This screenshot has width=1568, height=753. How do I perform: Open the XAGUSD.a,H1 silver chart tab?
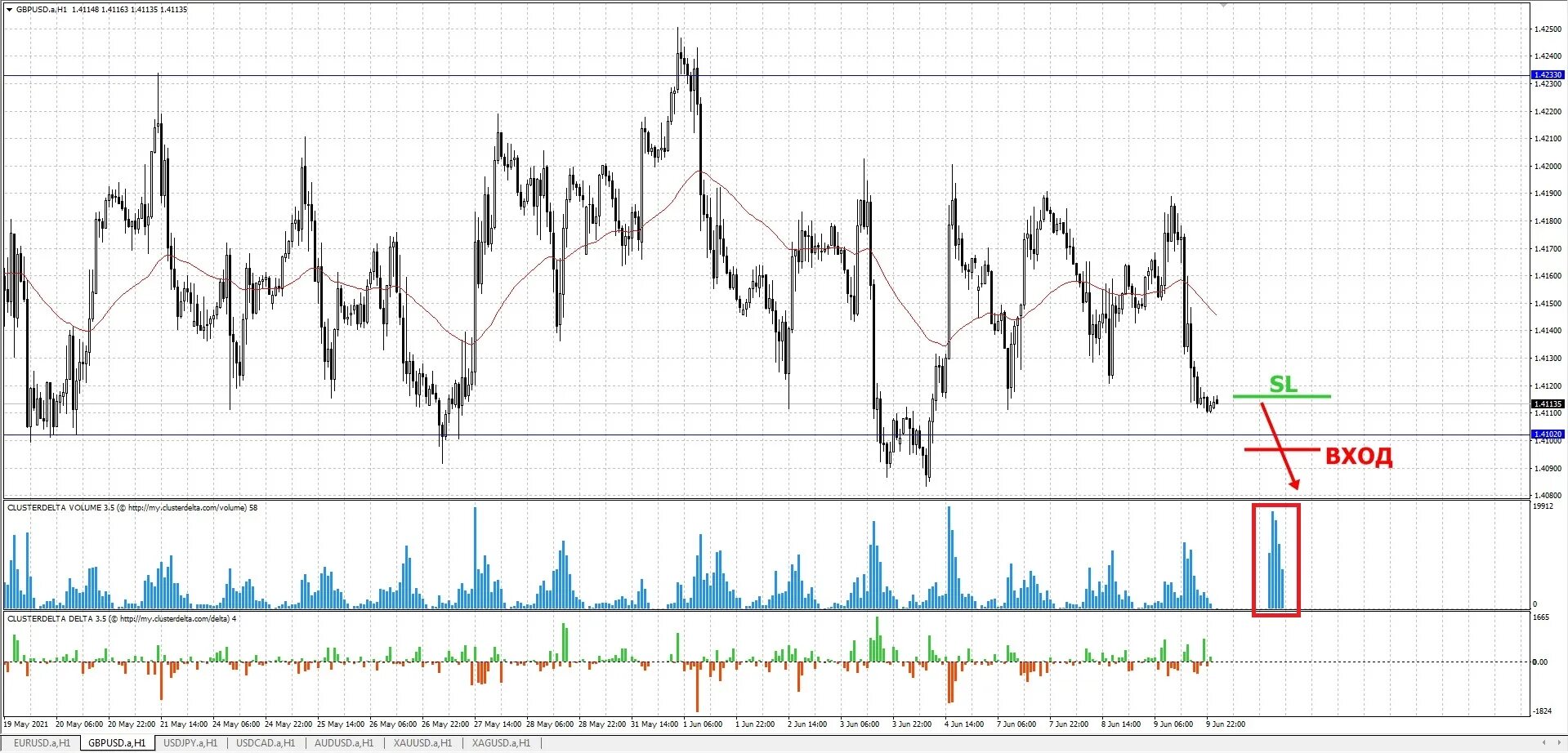coord(501,743)
